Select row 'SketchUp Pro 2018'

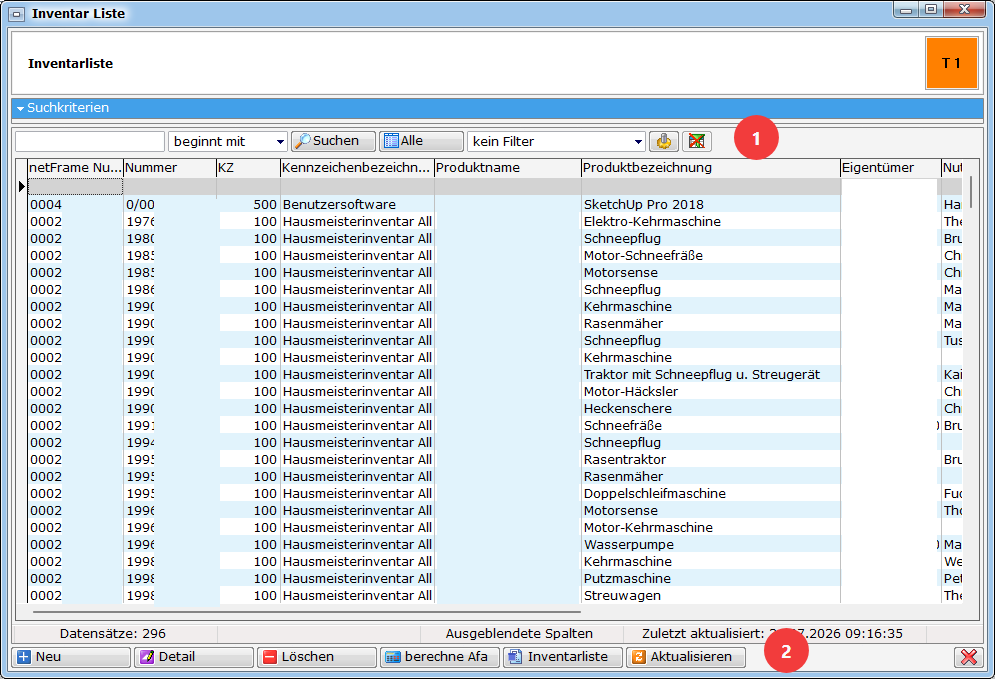[x=495, y=204]
